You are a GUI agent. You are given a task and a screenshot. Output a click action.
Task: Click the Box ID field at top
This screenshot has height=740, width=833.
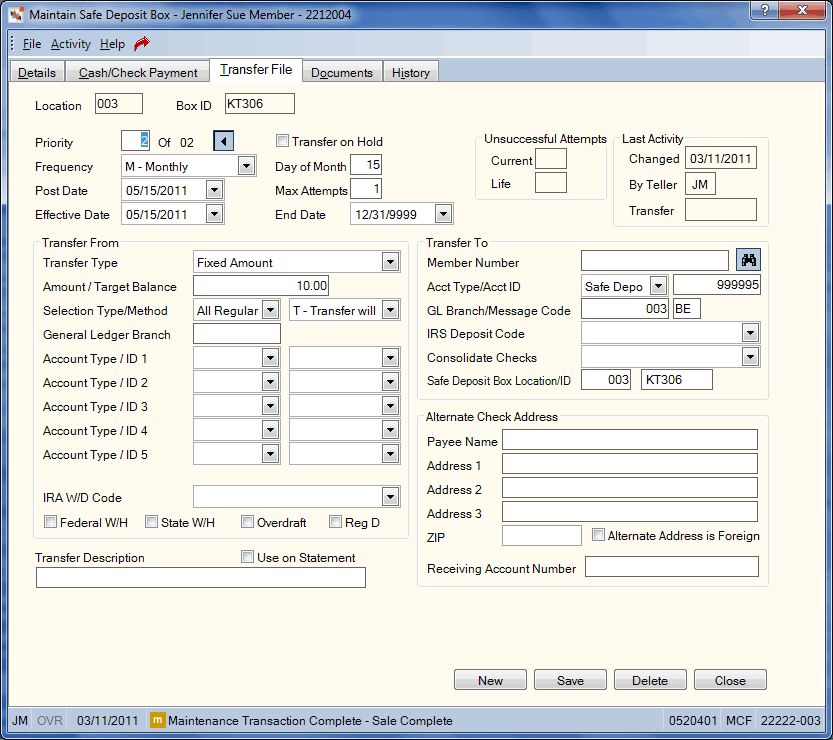pos(260,104)
